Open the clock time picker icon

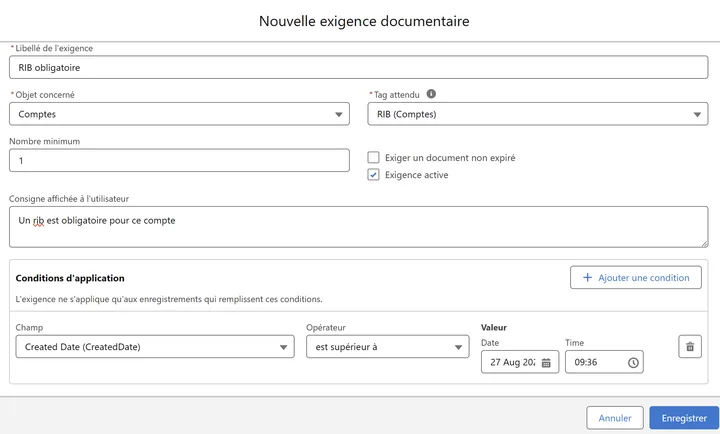[x=633, y=363]
